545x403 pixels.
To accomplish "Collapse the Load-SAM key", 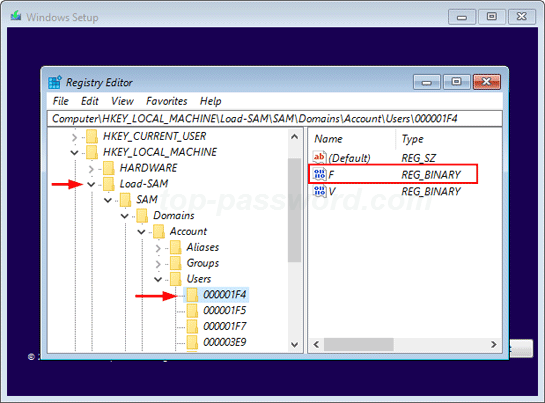I will [91, 184].
